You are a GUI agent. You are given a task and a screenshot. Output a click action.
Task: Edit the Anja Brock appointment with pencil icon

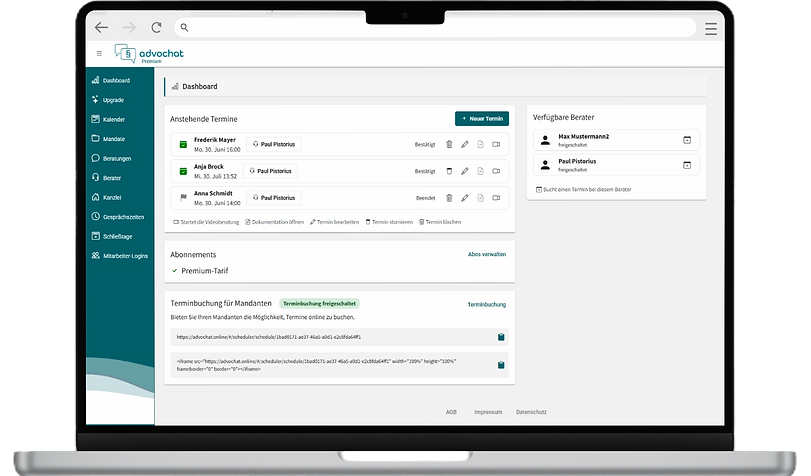tap(464, 171)
